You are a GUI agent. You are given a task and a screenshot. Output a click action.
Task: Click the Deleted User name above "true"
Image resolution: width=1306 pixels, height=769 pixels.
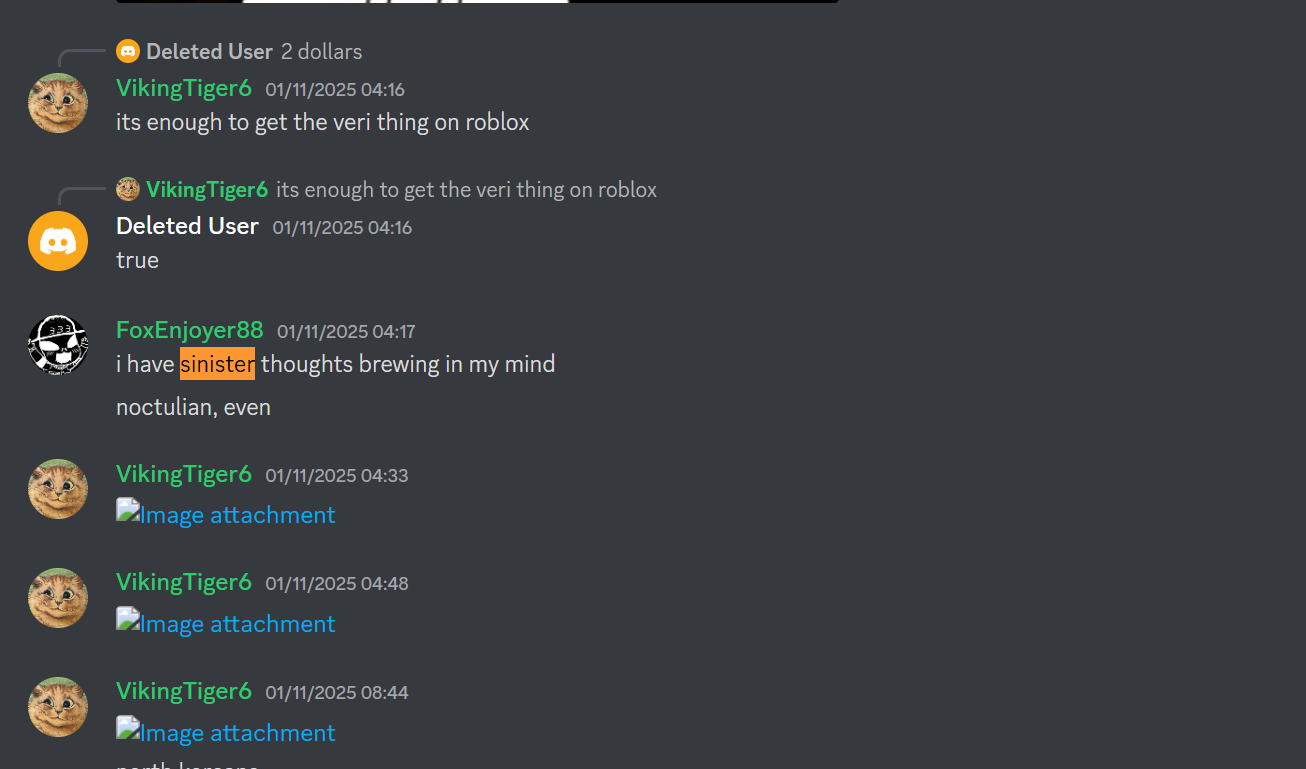(187, 226)
